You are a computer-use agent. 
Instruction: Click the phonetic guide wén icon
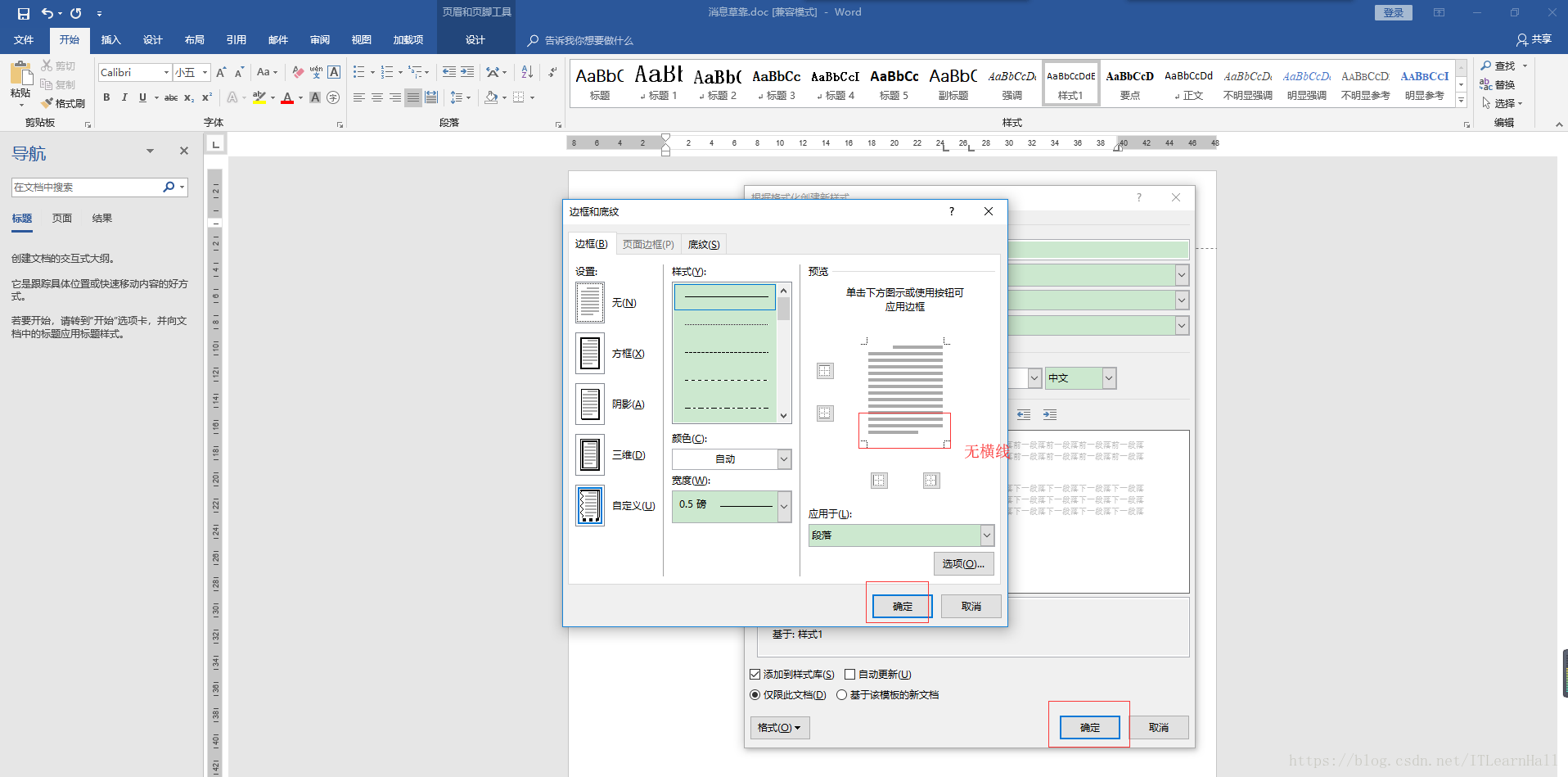click(x=316, y=72)
